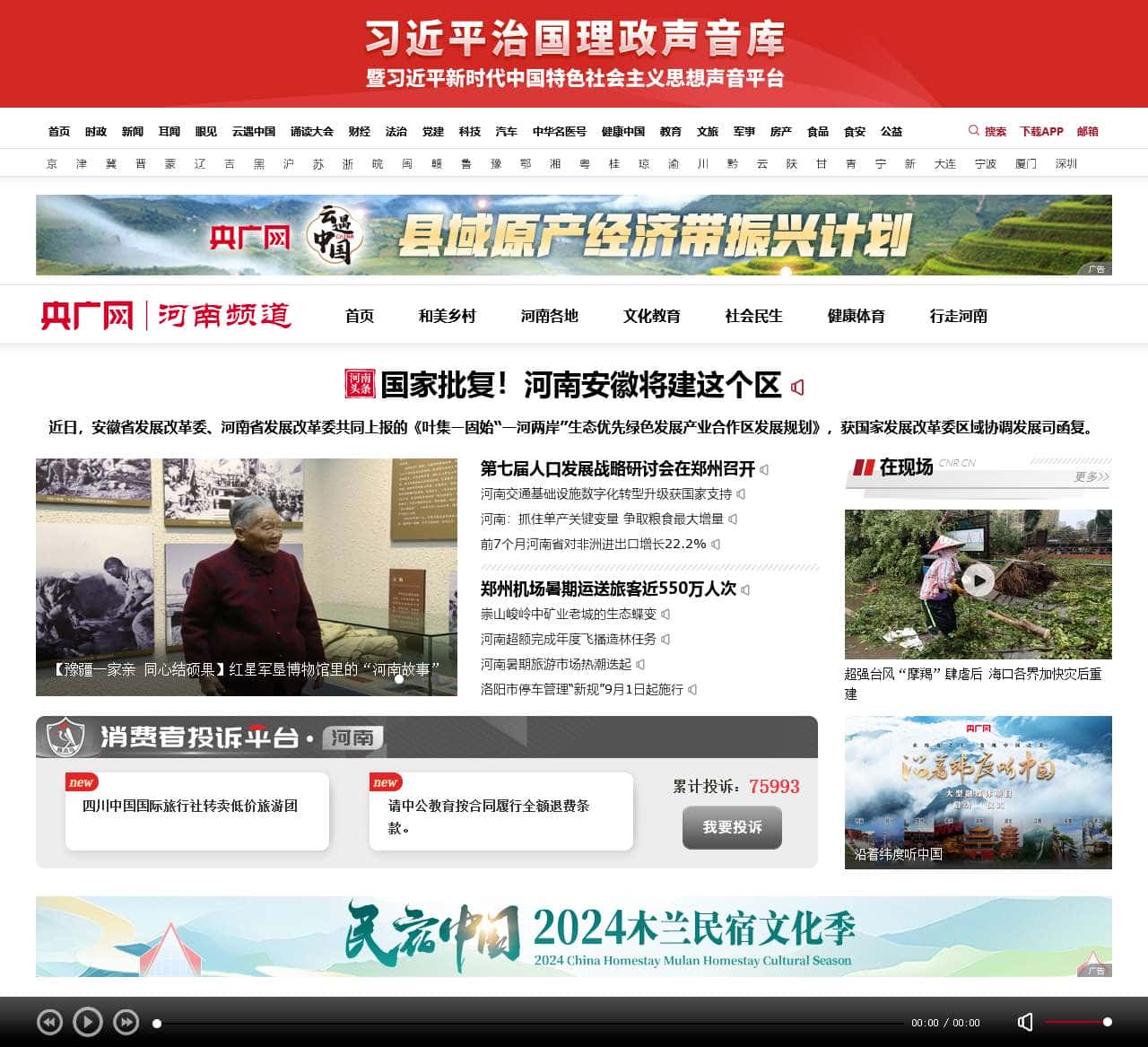This screenshot has width=1148, height=1047.
Task: Select 豫 in province list
Action: point(496,163)
